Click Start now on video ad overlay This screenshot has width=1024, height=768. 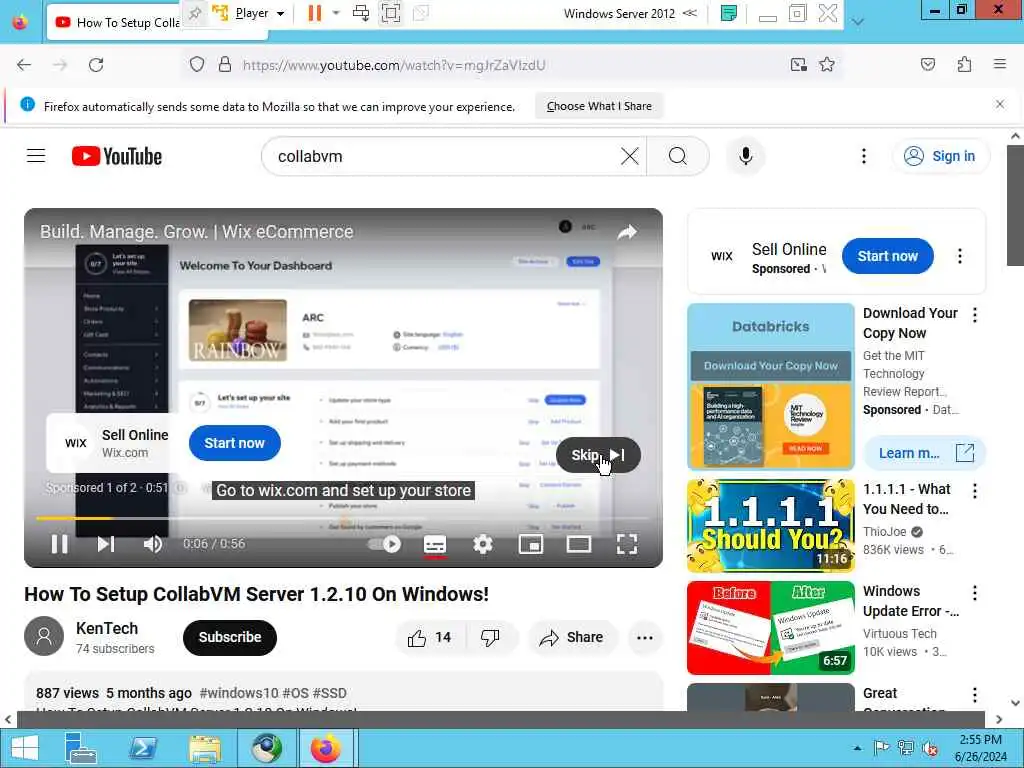tap(234, 443)
